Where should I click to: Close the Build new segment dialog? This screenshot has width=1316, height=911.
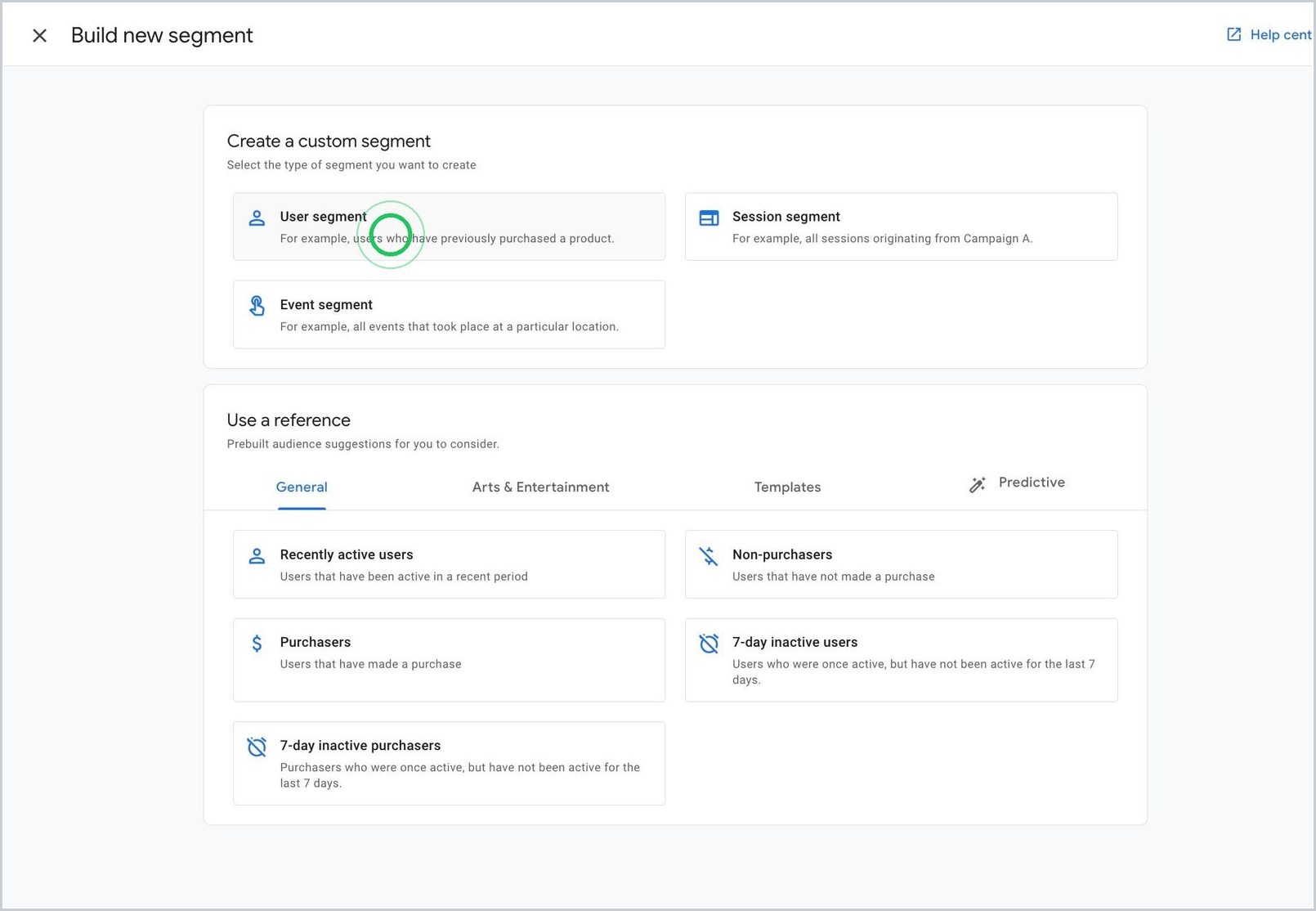click(39, 35)
